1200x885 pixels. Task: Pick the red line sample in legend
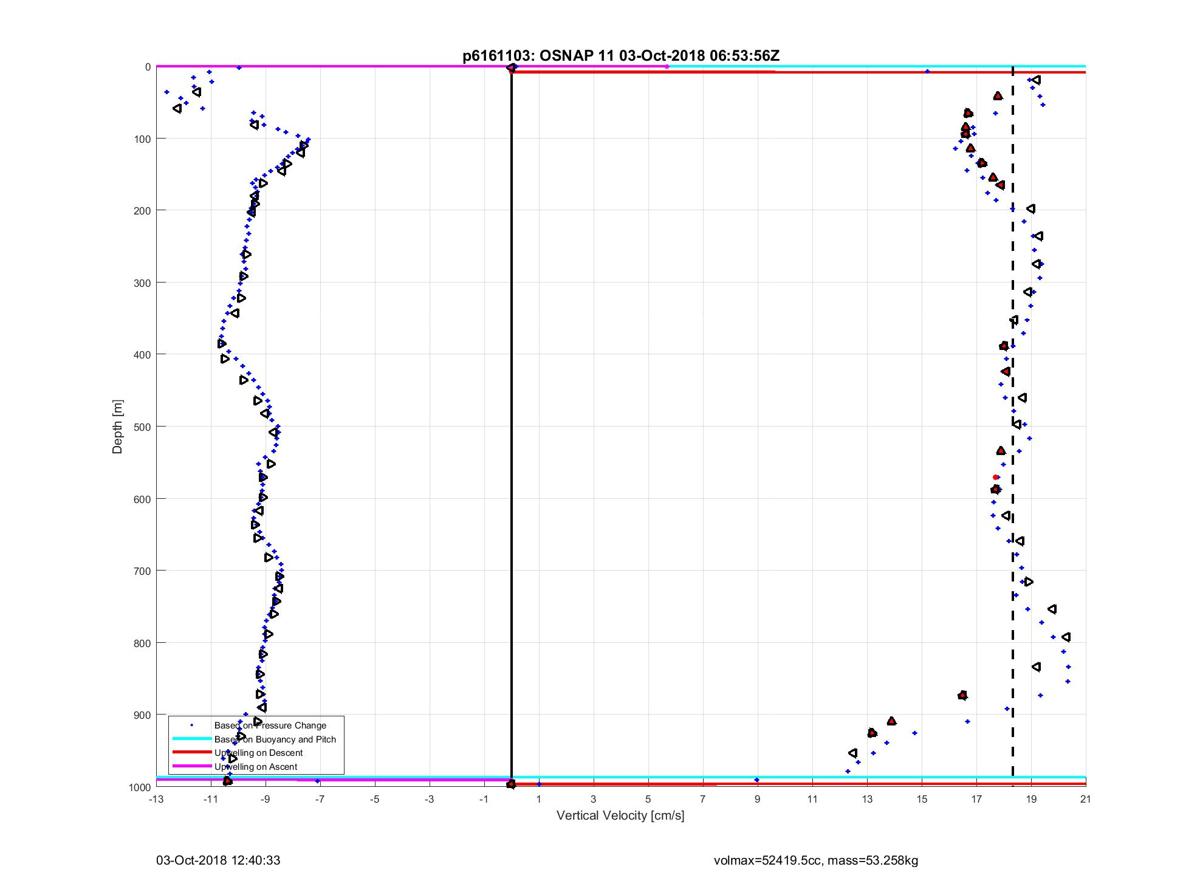(191, 753)
